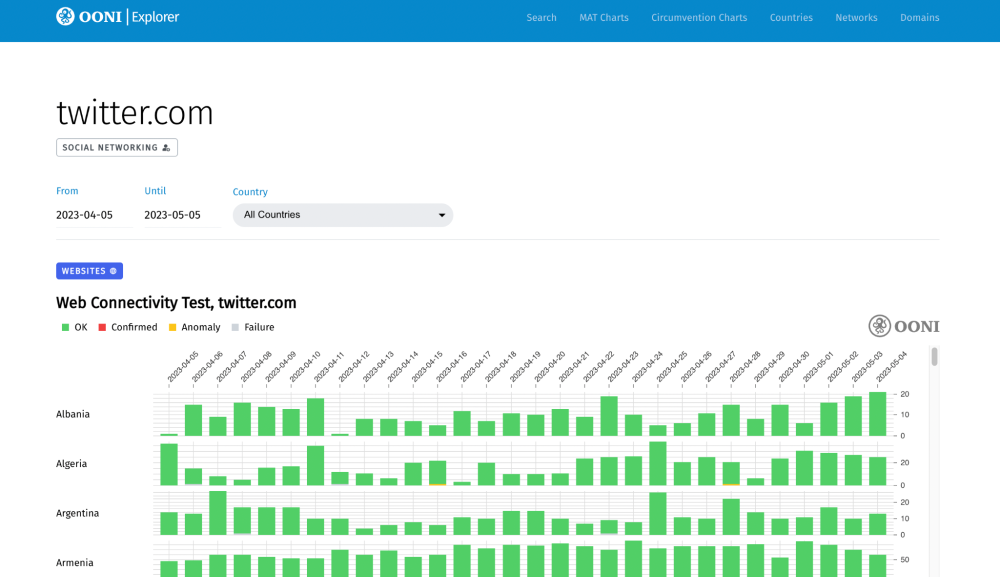The height and width of the screenshot is (577, 1000).
Task: Open the Networks page
Action: coord(856,18)
